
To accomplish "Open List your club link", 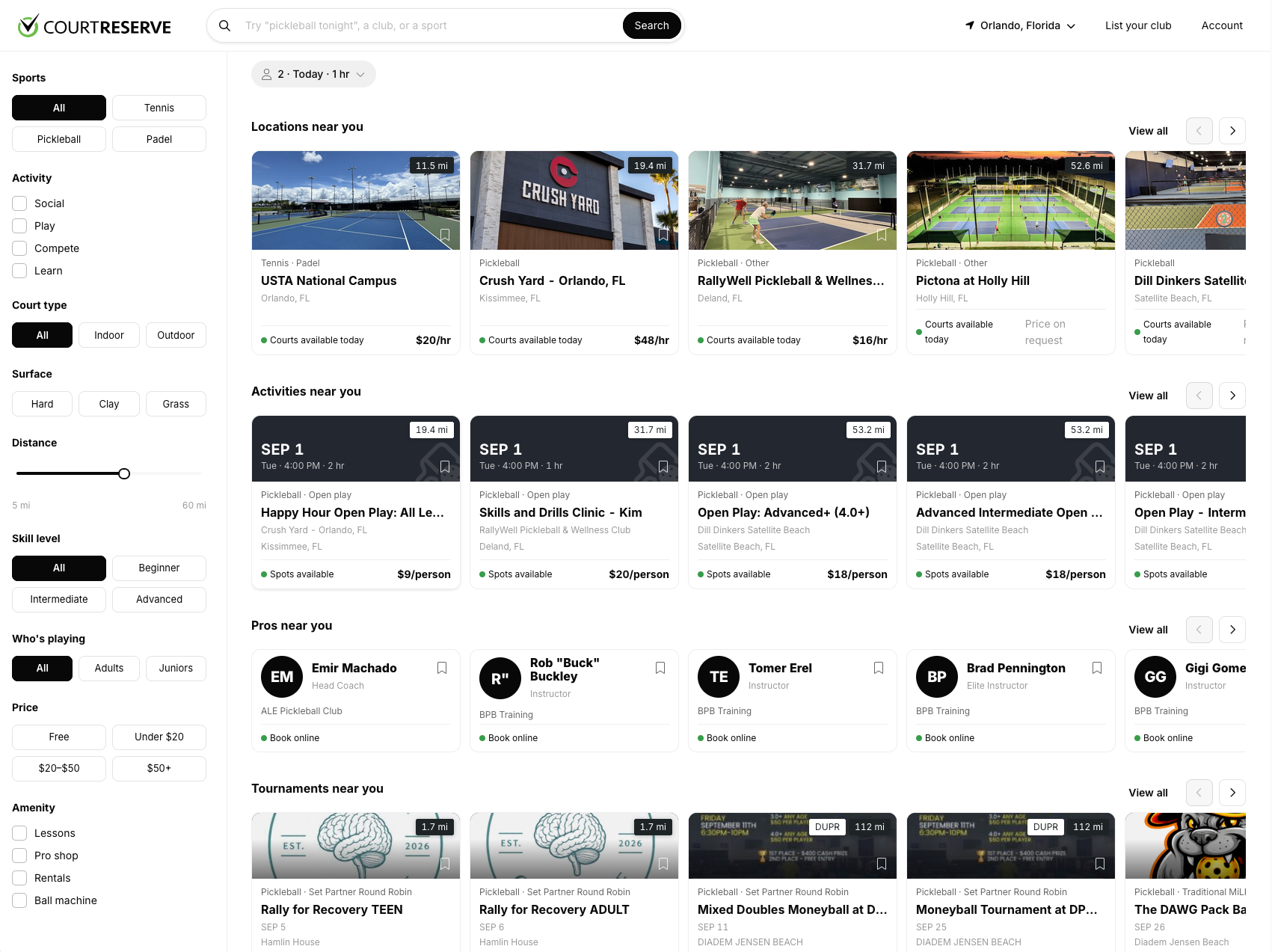I will point(1138,25).
